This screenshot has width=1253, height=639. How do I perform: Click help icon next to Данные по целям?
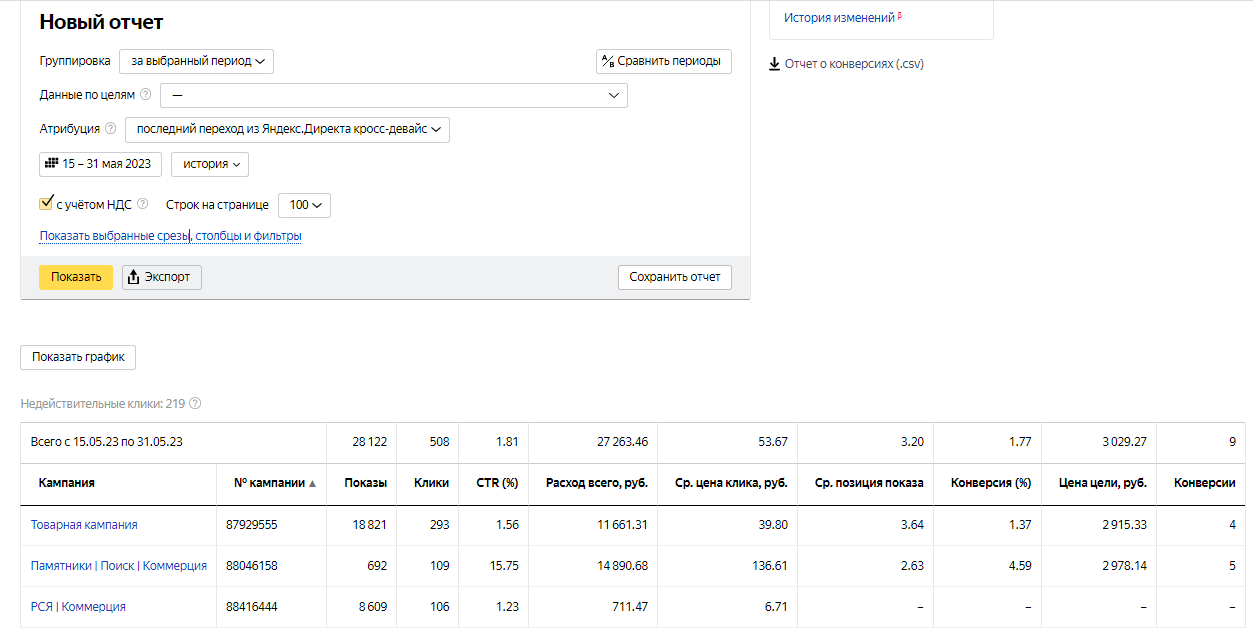(146, 95)
